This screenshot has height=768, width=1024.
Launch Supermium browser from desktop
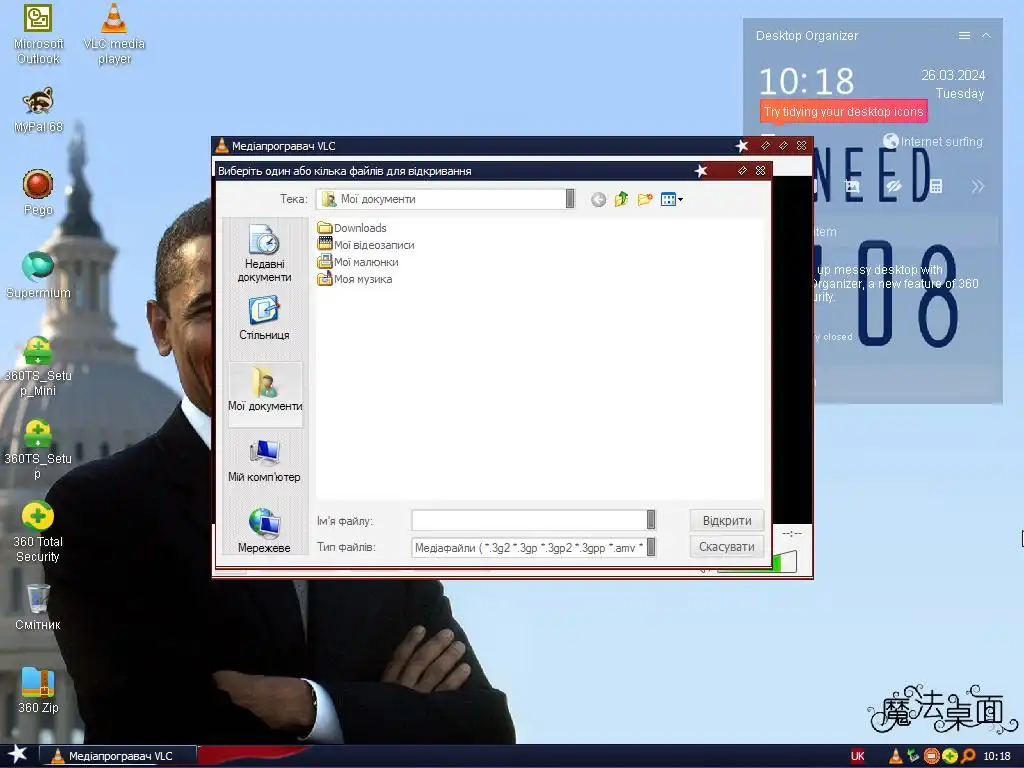point(38,275)
